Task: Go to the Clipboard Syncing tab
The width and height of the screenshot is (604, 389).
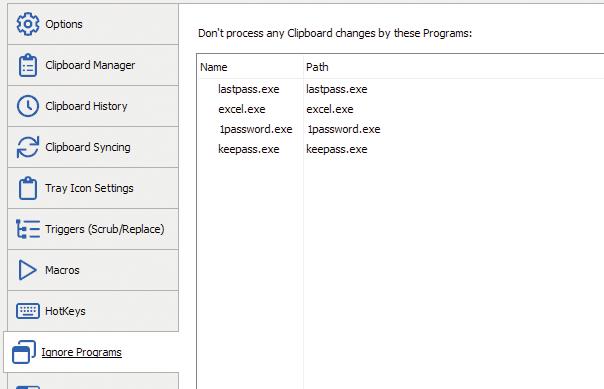Action: (x=93, y=147)
